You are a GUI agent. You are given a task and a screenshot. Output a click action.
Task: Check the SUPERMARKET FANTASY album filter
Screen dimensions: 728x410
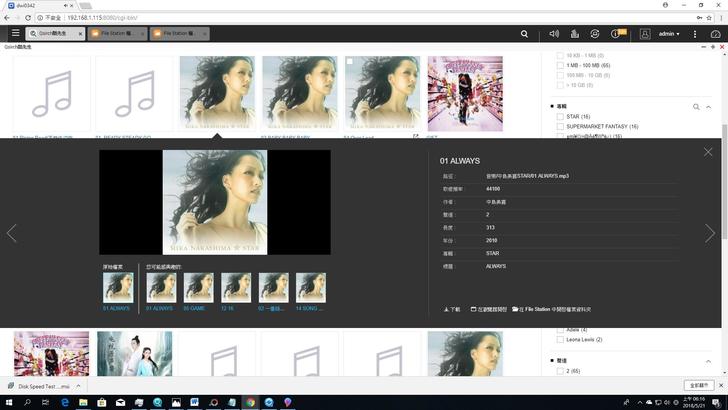click(x=561, y=127)
